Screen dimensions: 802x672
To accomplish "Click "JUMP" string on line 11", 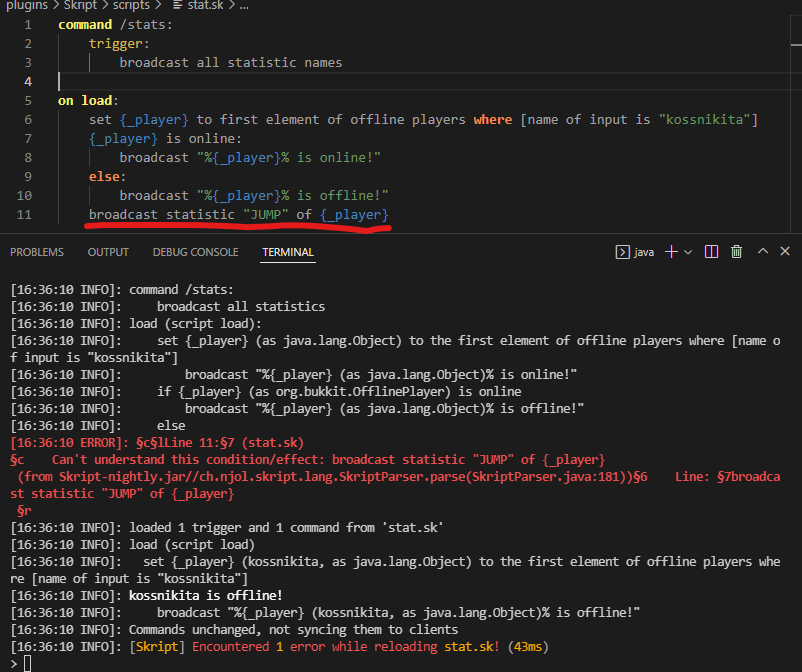I will [x=265, y=215].
